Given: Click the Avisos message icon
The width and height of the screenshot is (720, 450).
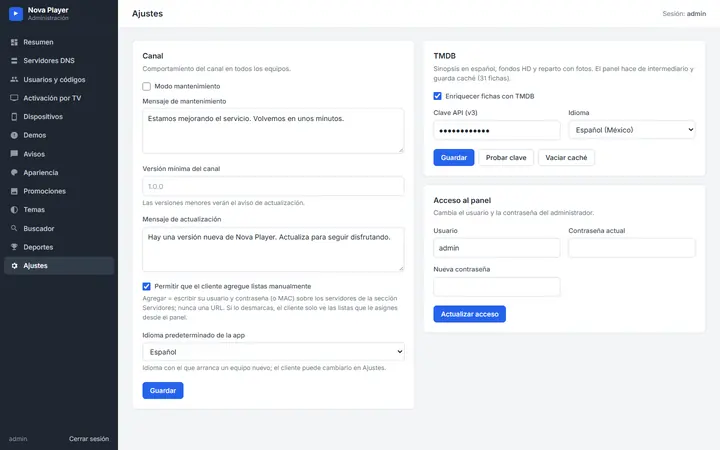Looking at the screenshot, I should click(x=14, y=154).
